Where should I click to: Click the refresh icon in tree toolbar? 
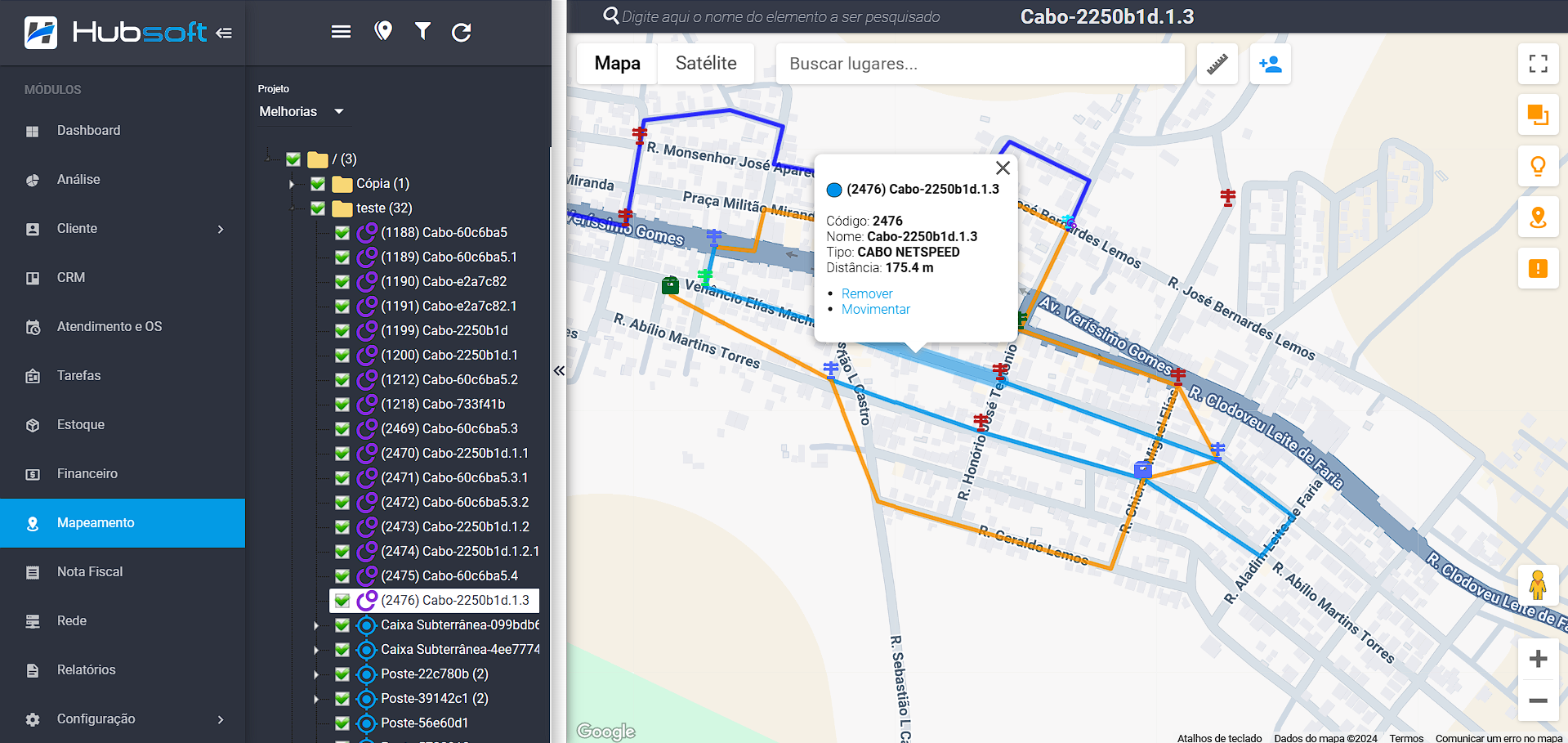(462, 32)
